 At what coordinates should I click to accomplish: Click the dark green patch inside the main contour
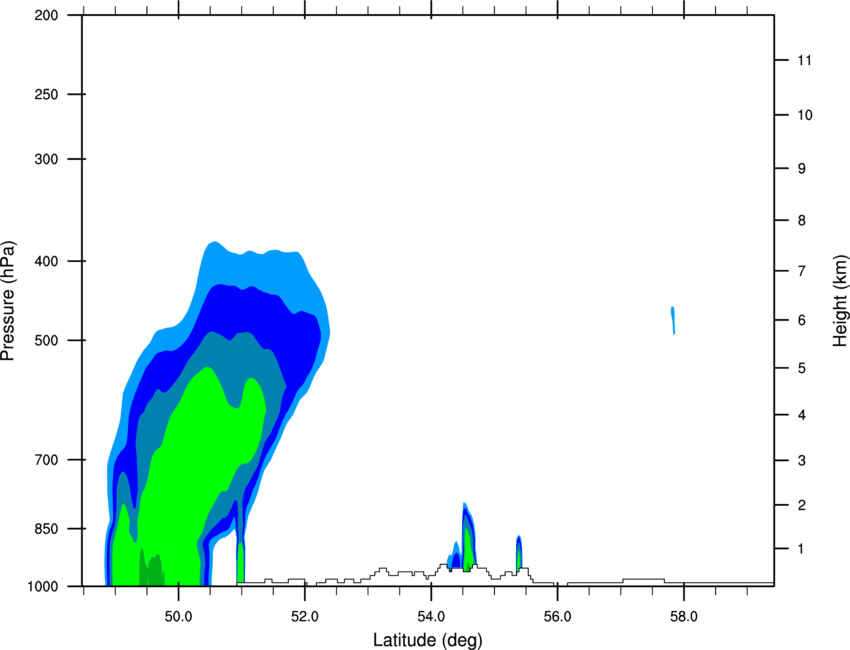coord(152,568)
